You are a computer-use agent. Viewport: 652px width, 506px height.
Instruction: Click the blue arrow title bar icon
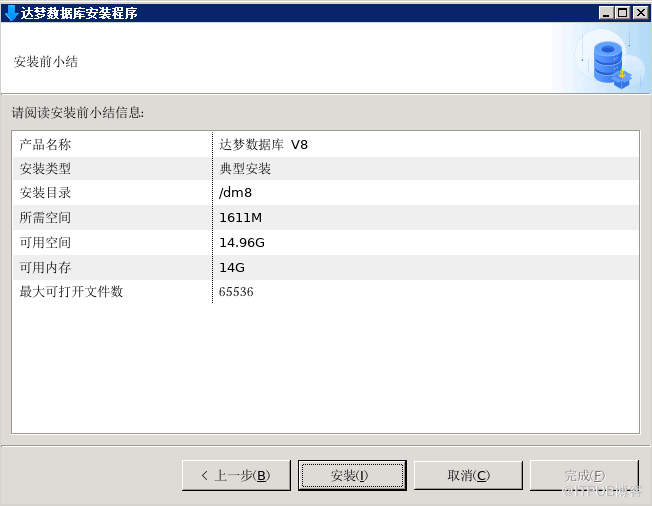(10, 13)
